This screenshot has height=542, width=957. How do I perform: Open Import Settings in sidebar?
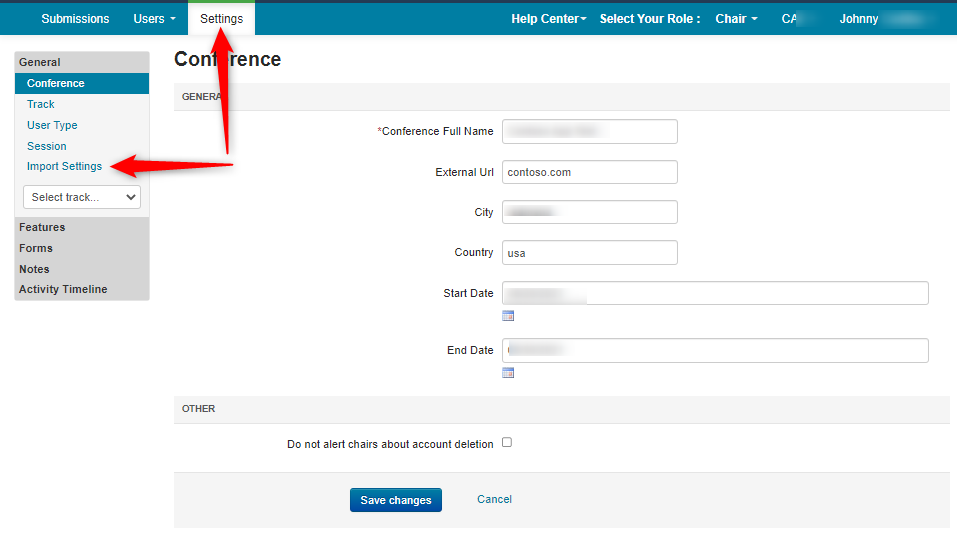tap(64, 166)
